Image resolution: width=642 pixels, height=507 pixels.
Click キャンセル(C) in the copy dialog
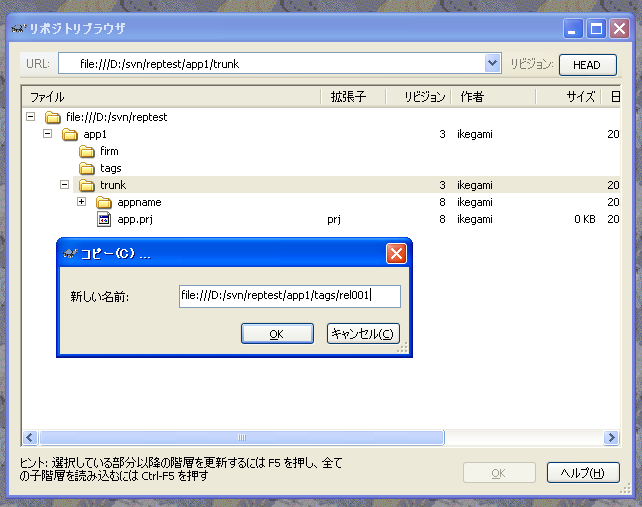pyautogui.click(x=363, y=334)
